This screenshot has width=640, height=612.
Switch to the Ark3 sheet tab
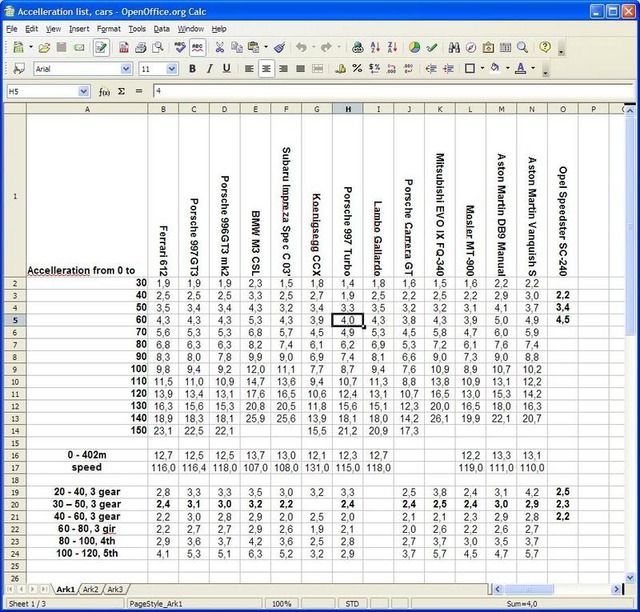(x=115, y=590)
